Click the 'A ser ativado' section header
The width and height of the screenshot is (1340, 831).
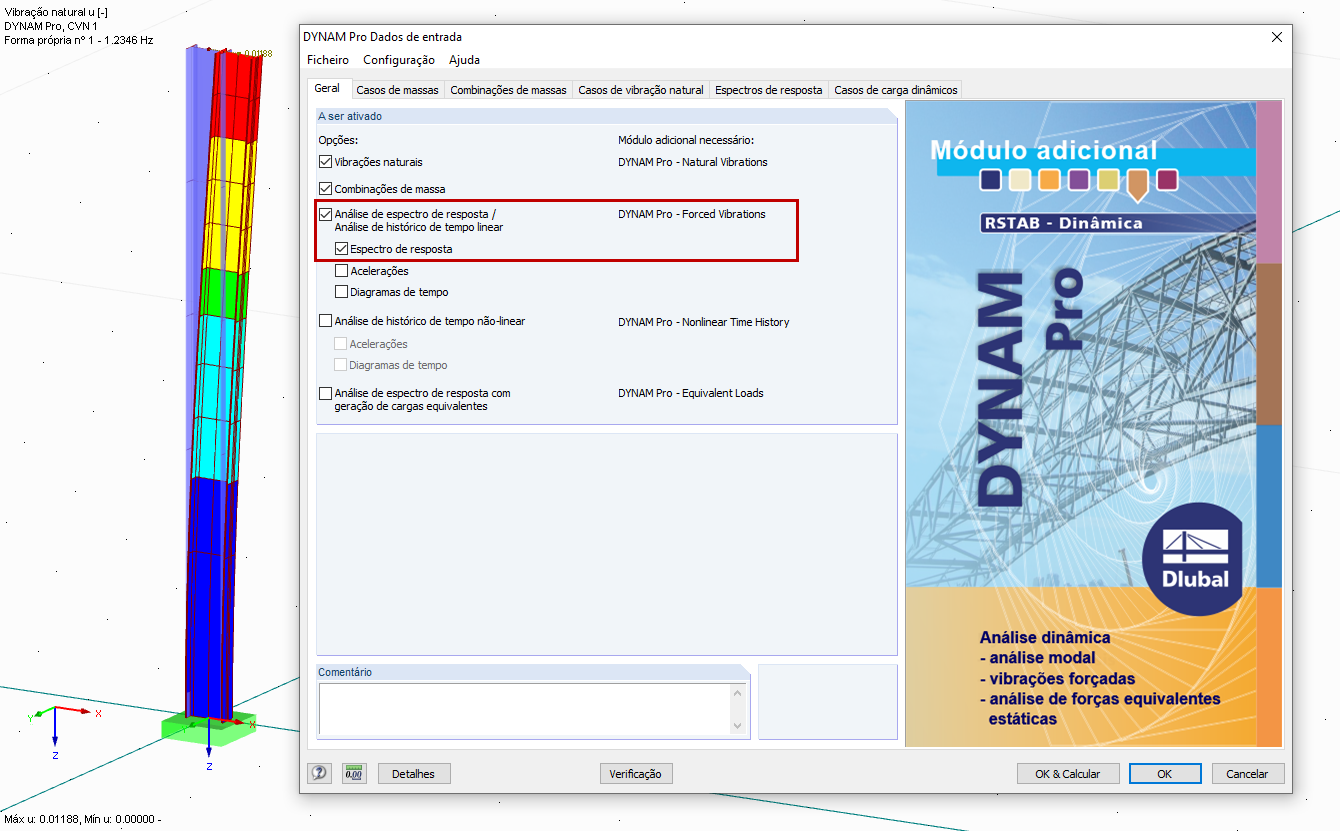(607, 116)
